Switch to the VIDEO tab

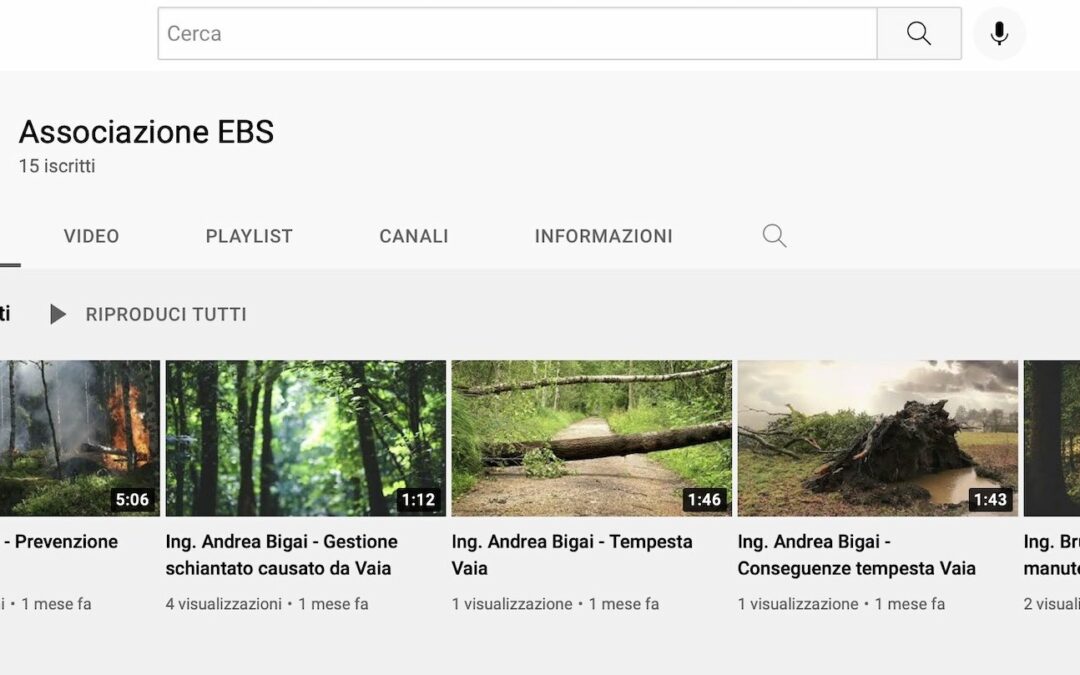[x=92, y=236]
